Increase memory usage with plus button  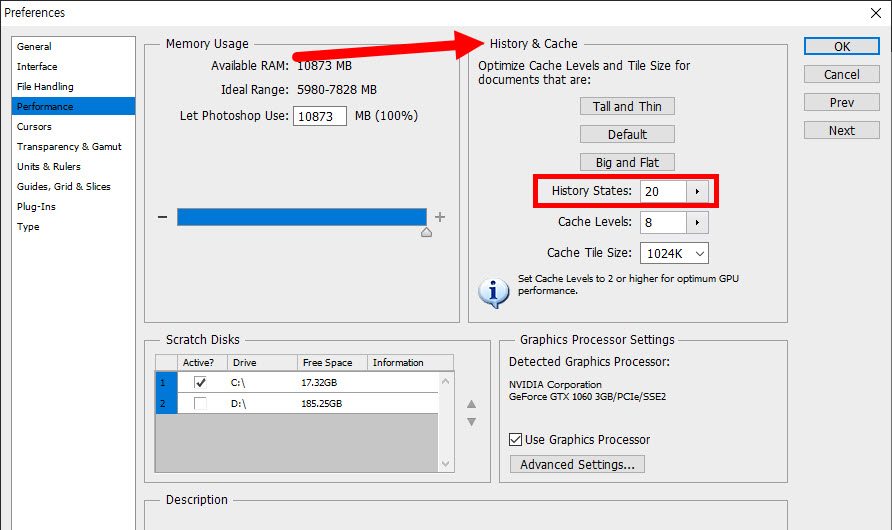(440, 217)
